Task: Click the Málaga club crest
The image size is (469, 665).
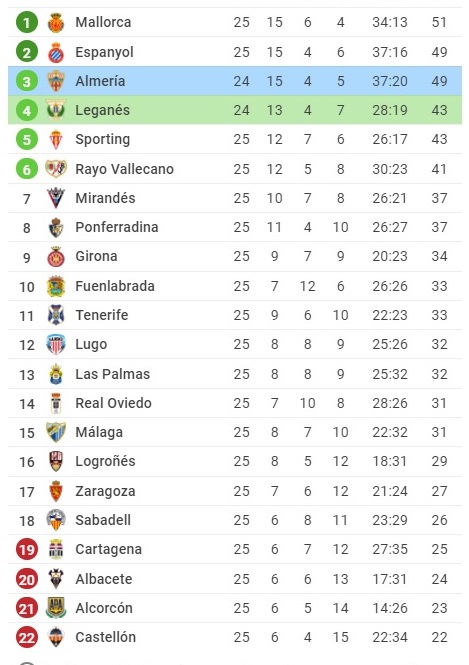Action: (56, 432)
